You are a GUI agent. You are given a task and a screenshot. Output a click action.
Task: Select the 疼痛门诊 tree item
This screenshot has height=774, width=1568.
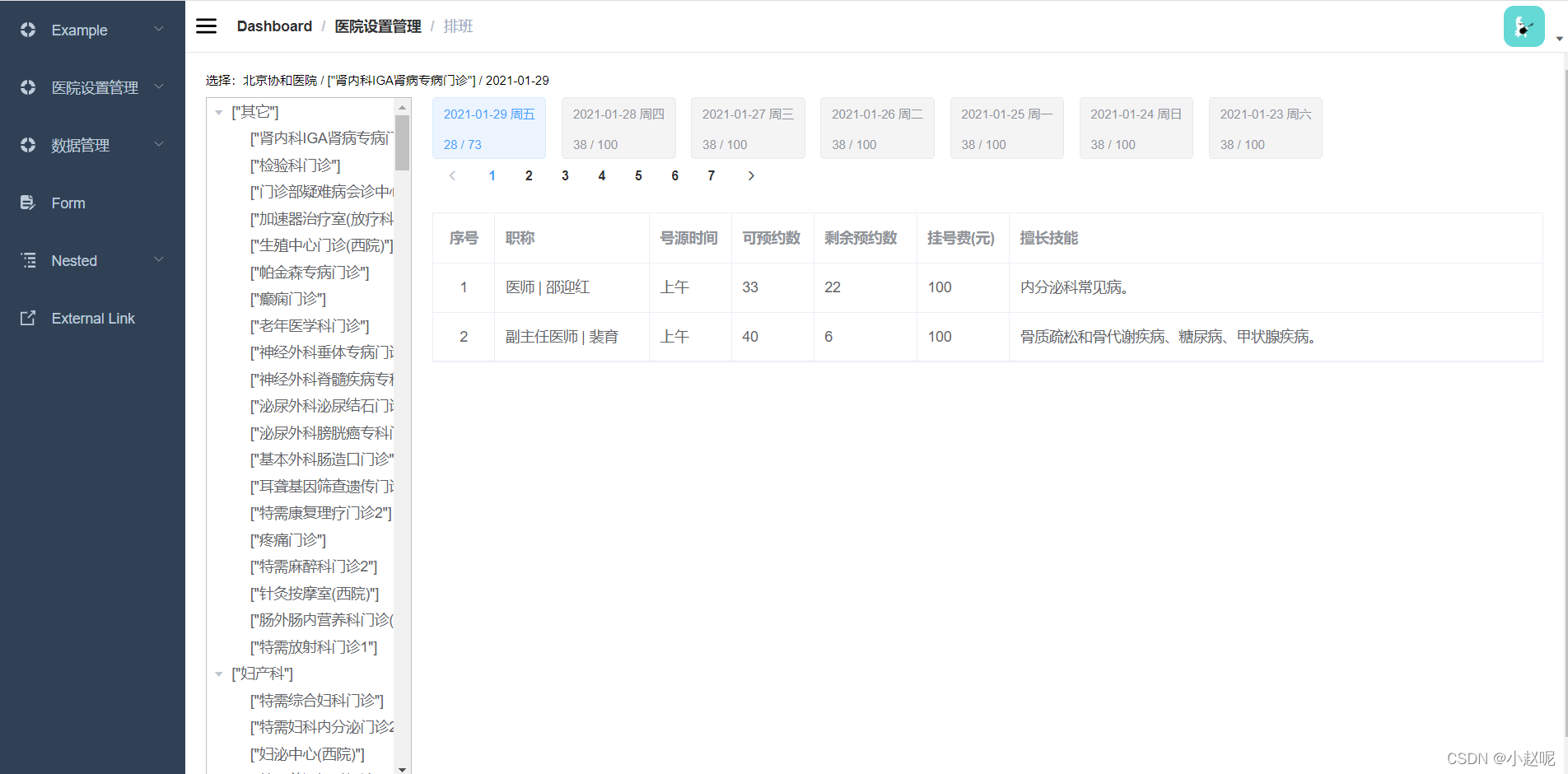(288, 540)
